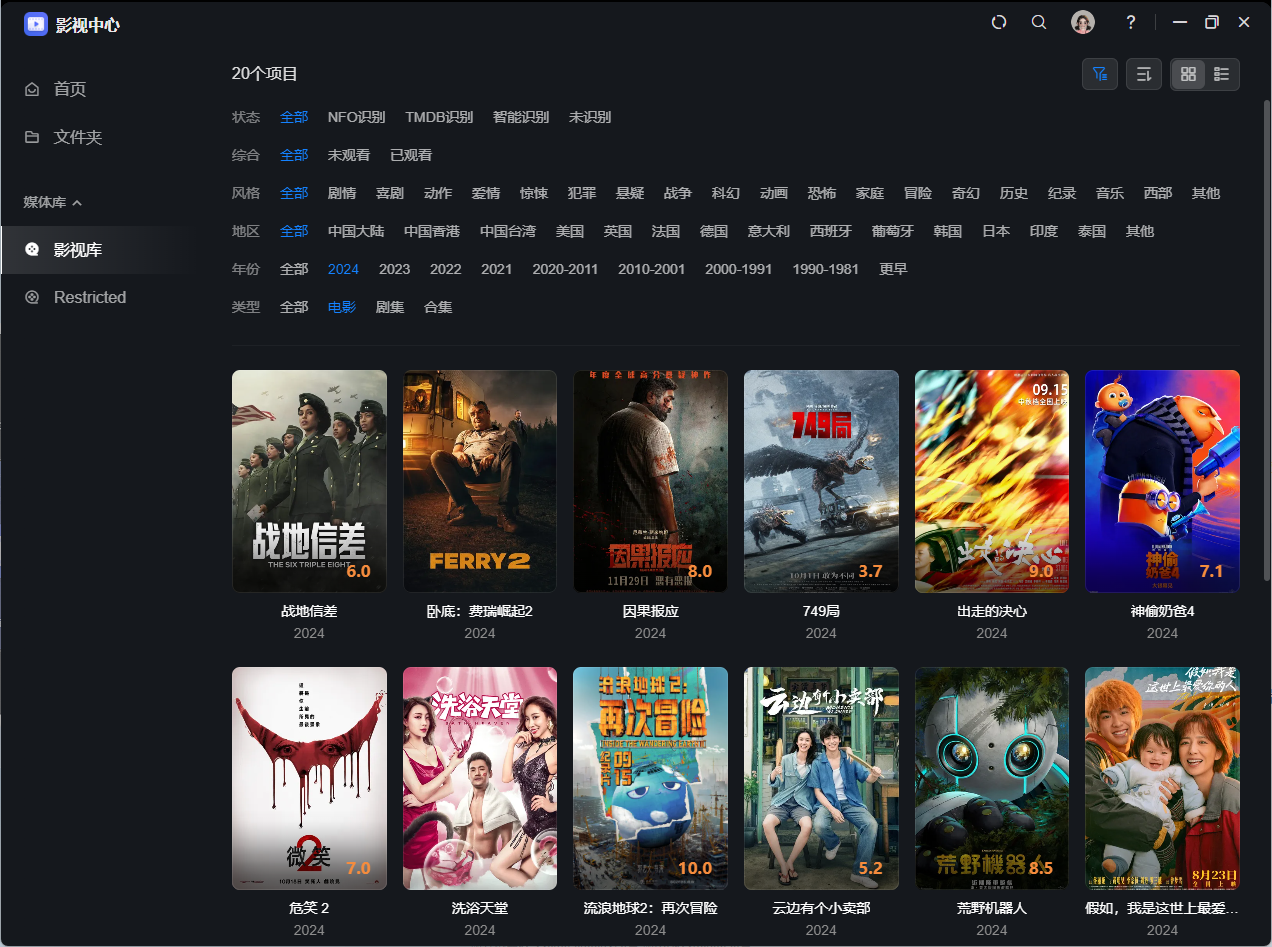This screenshot has height=947, width=1272.
Task: Filter status by 智能识别
Action: tap(521, 117)
